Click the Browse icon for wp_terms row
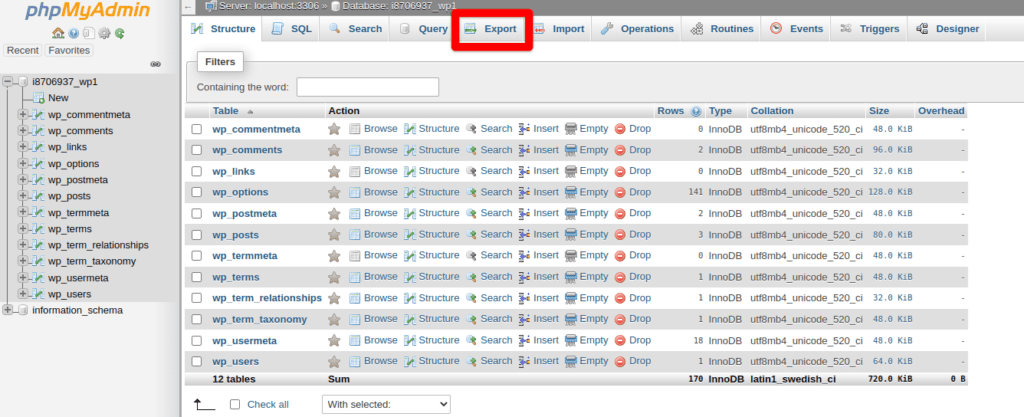This screenshot has width=1024, height=417. tap(355, 277)
